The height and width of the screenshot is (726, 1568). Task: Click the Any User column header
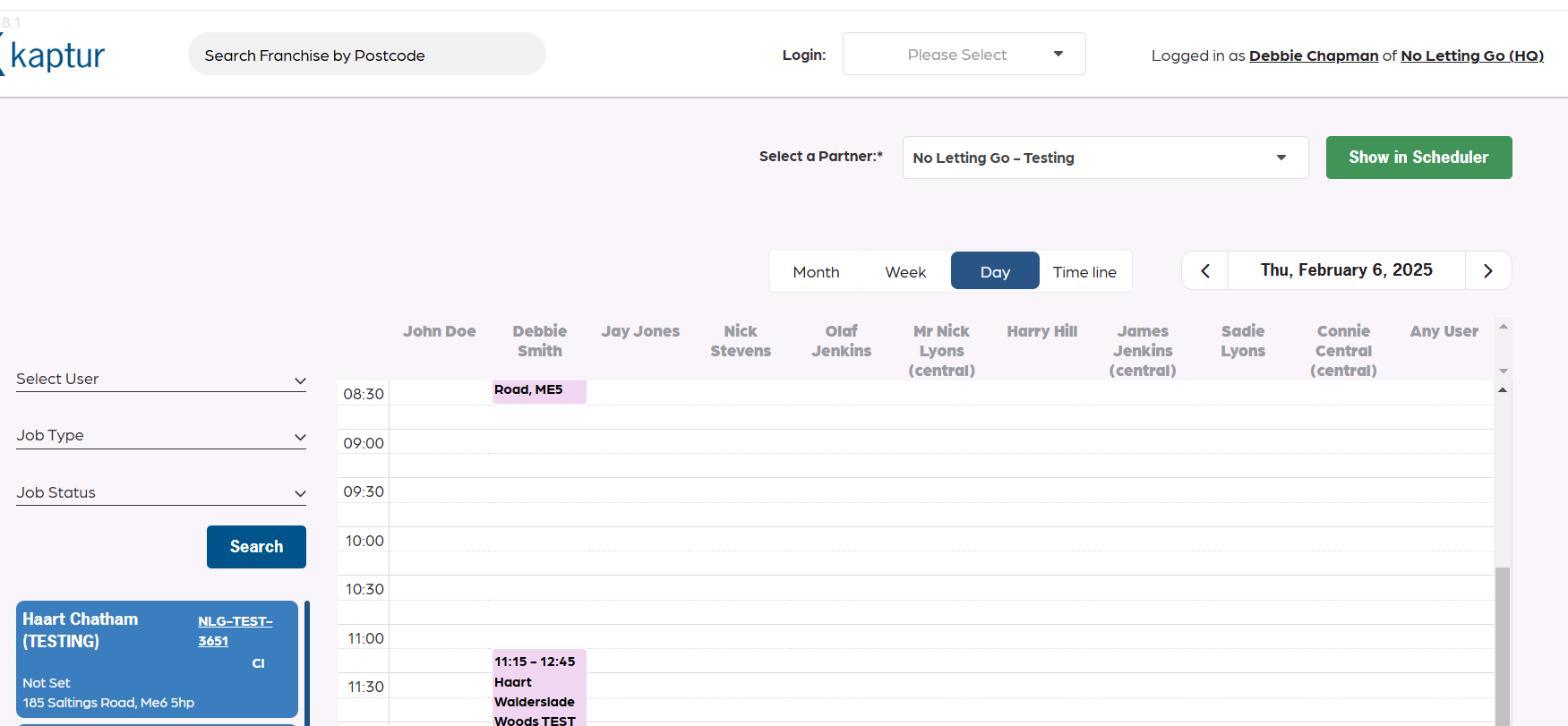click(x=1444, y=331)
